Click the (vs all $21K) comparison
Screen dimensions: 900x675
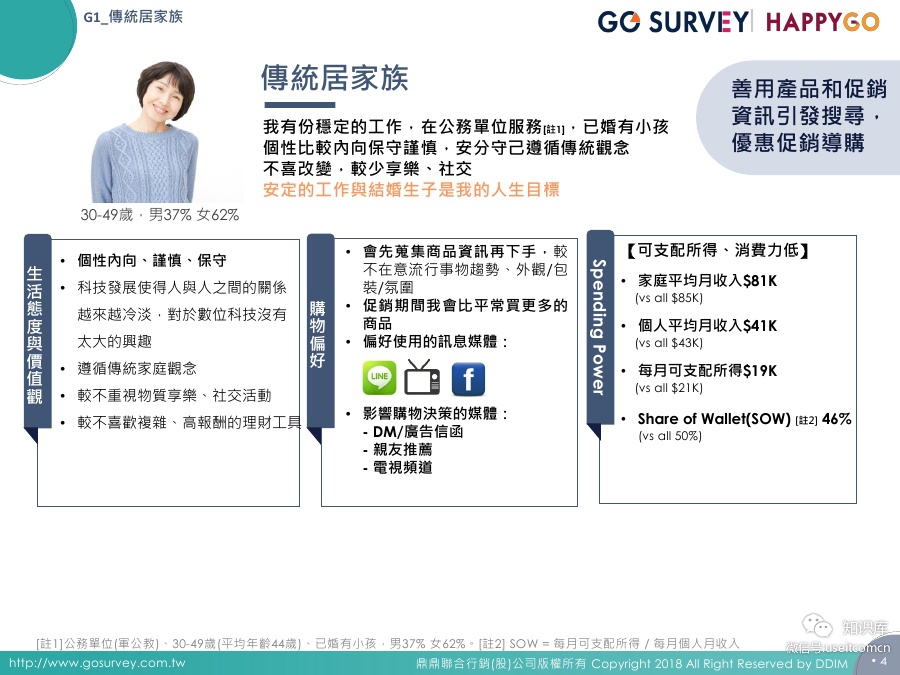(669, 387)
